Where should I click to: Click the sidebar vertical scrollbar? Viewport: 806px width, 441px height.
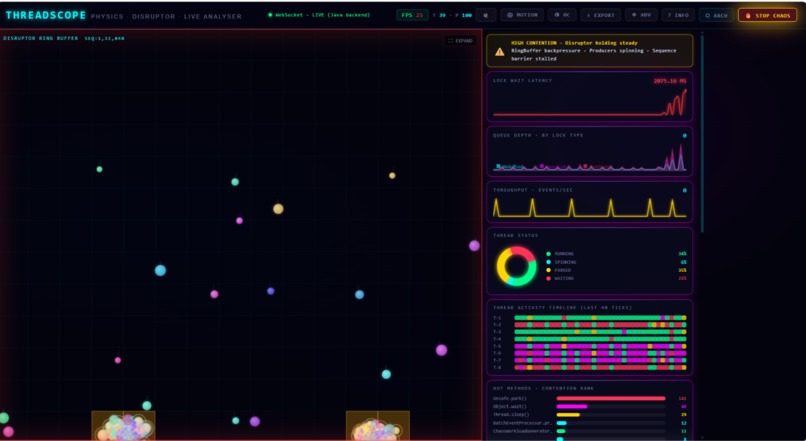pyautogui.click(x=702, y=134)
